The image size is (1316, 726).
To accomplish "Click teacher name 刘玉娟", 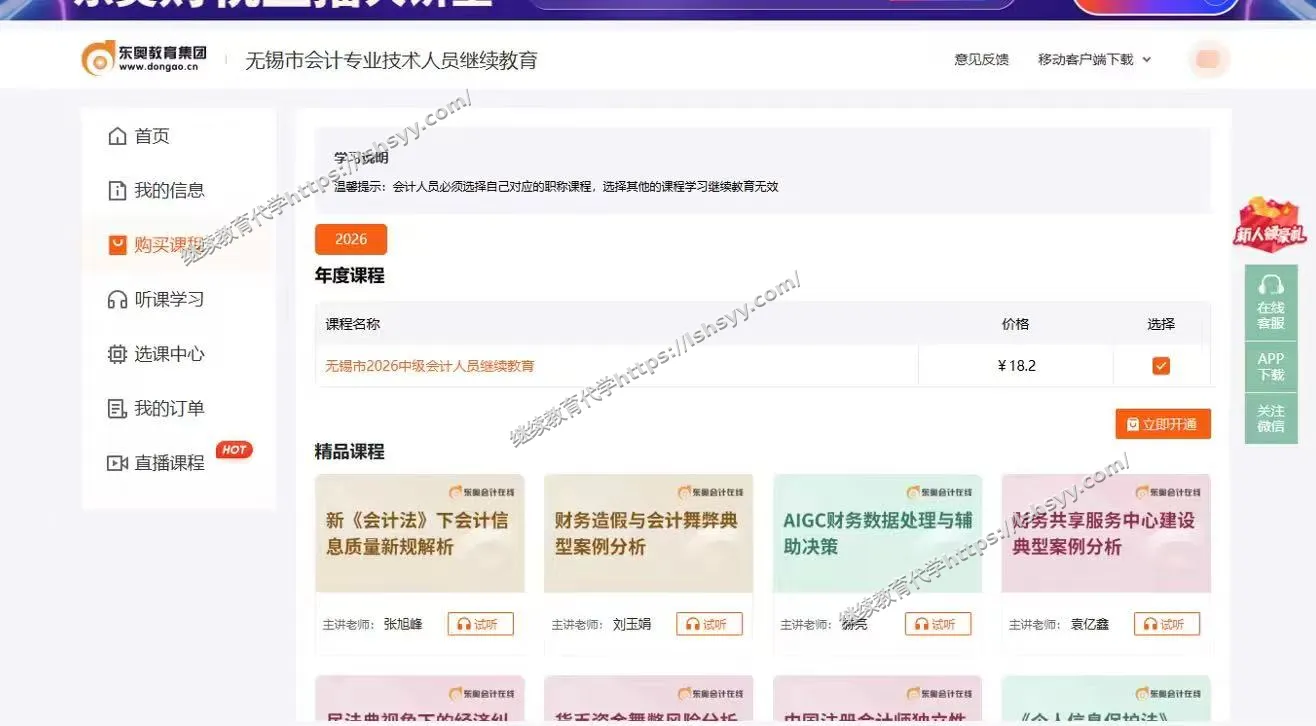I will [632, 624].
